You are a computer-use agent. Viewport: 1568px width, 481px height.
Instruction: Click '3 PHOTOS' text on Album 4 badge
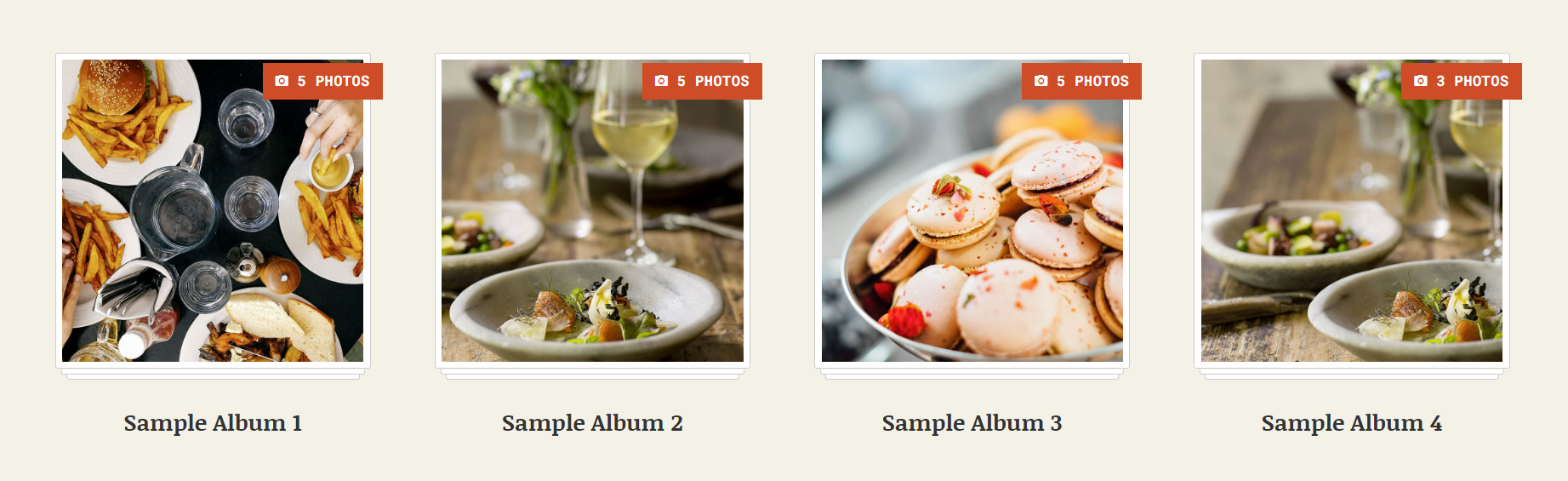(1472, 82)
